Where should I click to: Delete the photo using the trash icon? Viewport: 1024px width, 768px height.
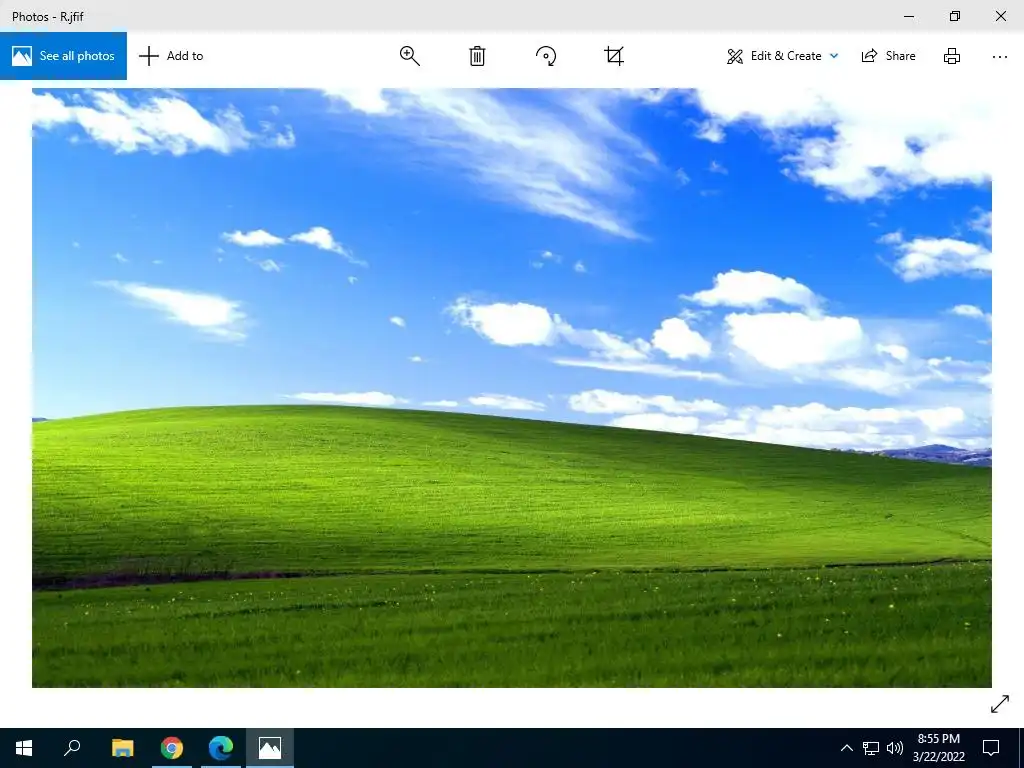point(477,56)
